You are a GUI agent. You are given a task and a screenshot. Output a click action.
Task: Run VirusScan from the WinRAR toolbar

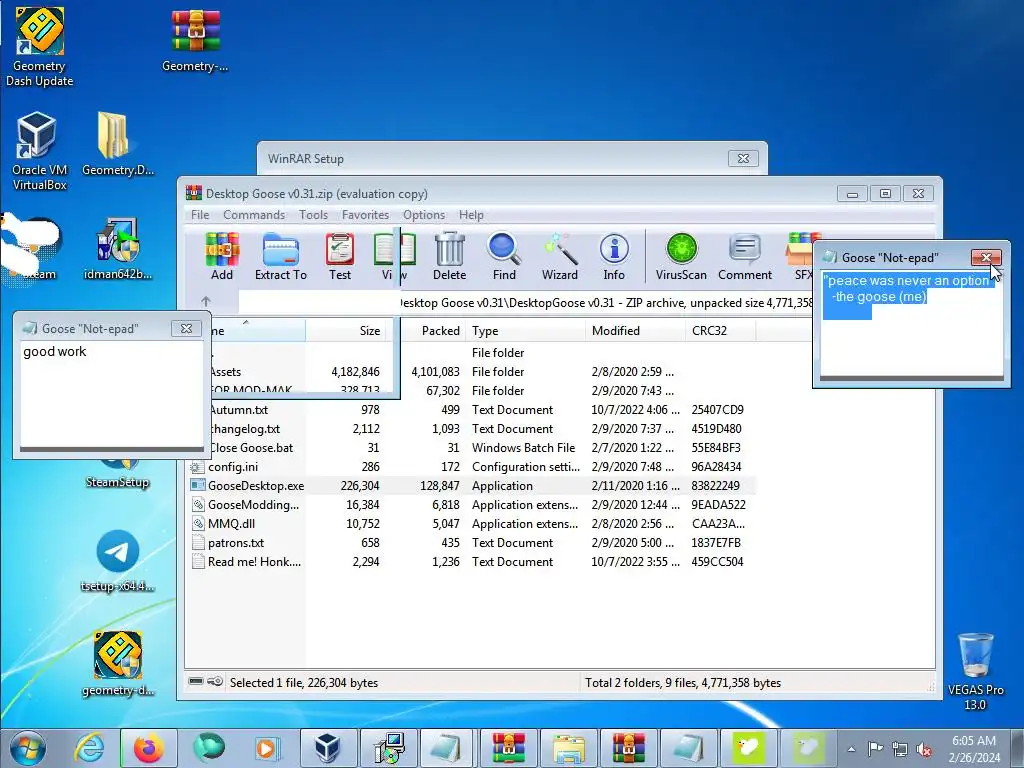[x=681, y=256]
